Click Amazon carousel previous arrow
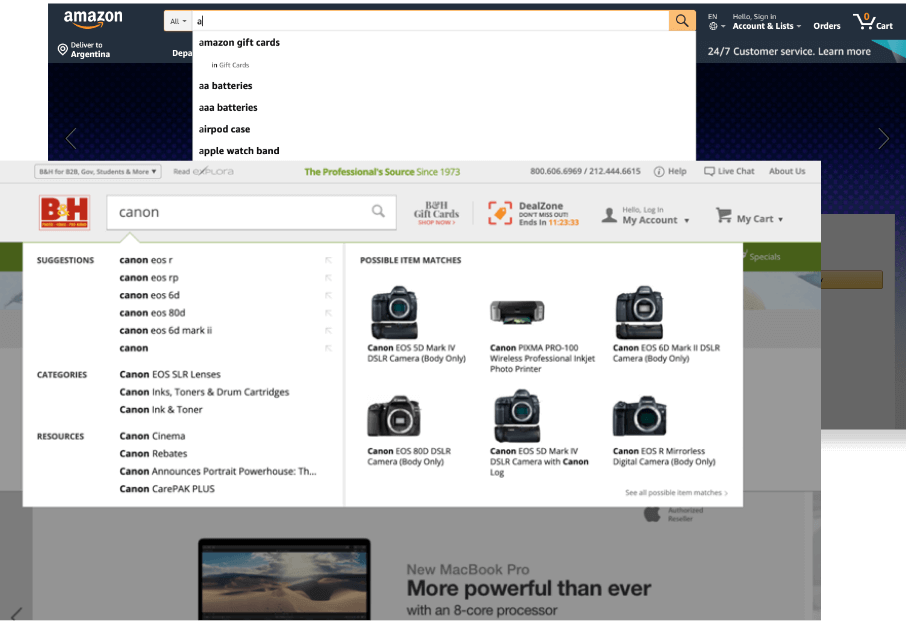 click(71, 139)
